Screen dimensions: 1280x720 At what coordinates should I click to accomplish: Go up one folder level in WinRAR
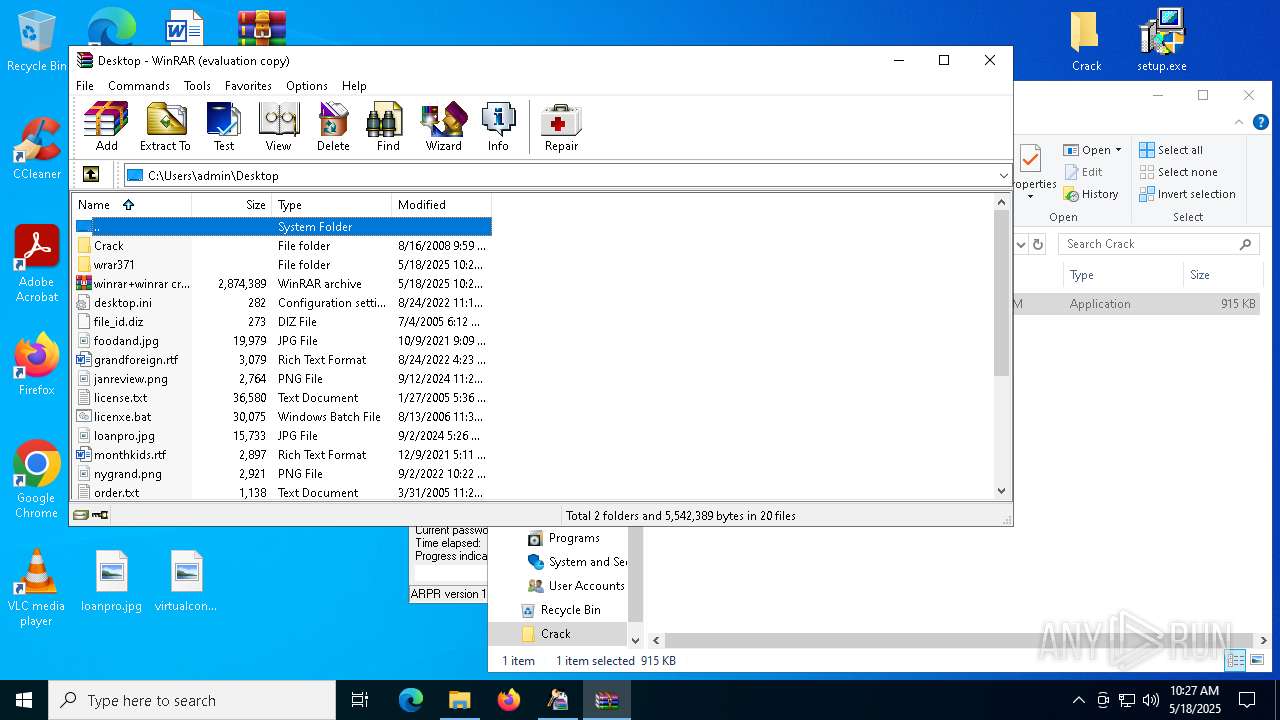[x=90, y=175]
